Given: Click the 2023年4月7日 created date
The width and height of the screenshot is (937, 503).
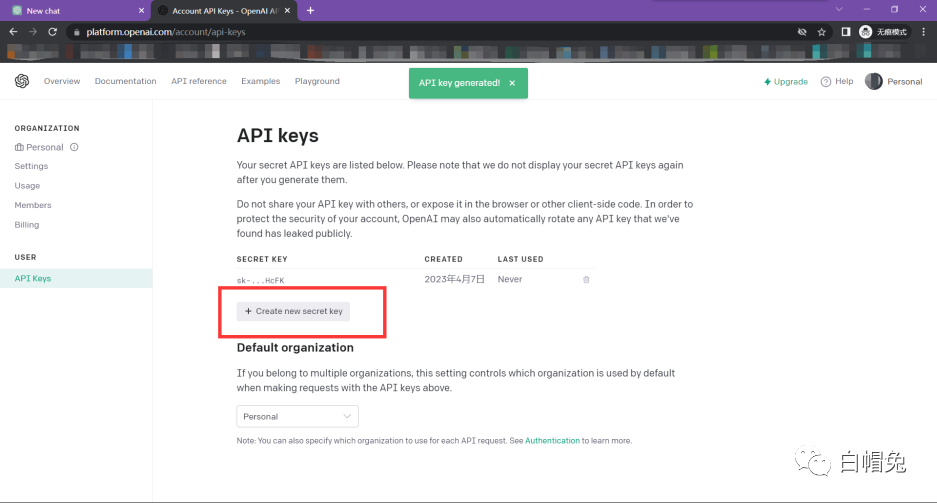Looking at the screenshot, I should (x=454, y=279).
